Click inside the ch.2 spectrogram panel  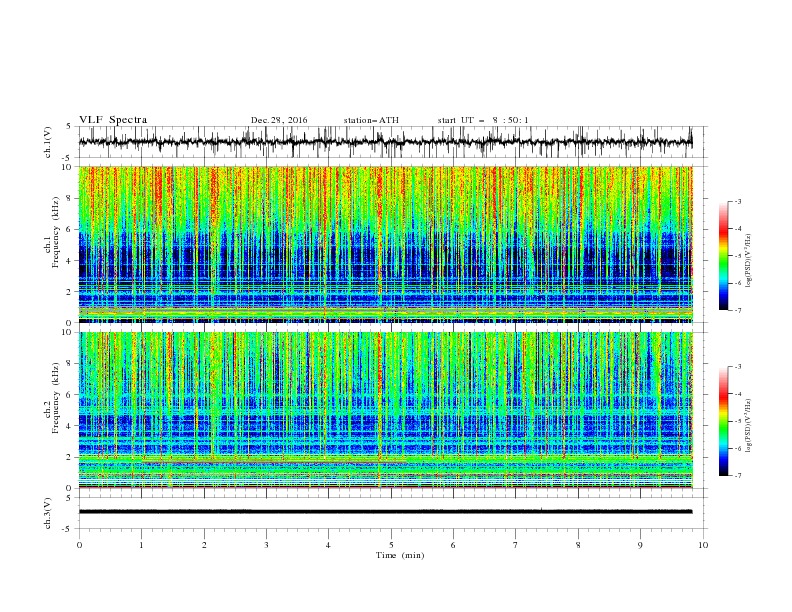(x=386, y=410)
